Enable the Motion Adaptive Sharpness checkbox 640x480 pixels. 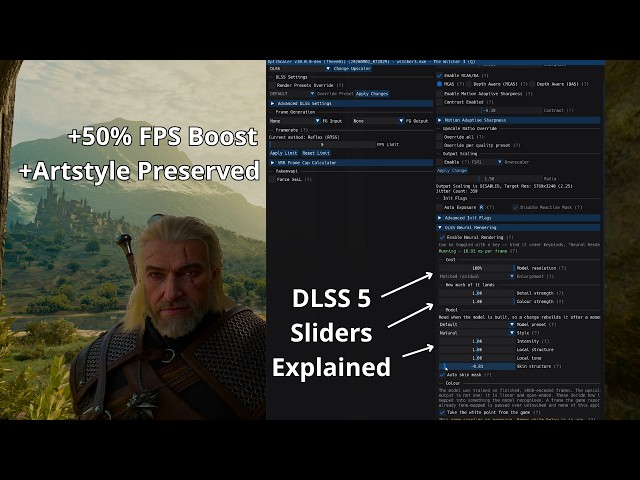439,94
